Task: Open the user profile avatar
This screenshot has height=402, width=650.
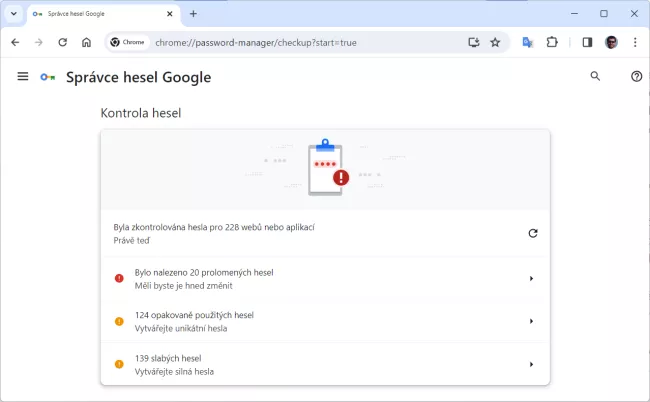Action: click(x=611, y=43)
